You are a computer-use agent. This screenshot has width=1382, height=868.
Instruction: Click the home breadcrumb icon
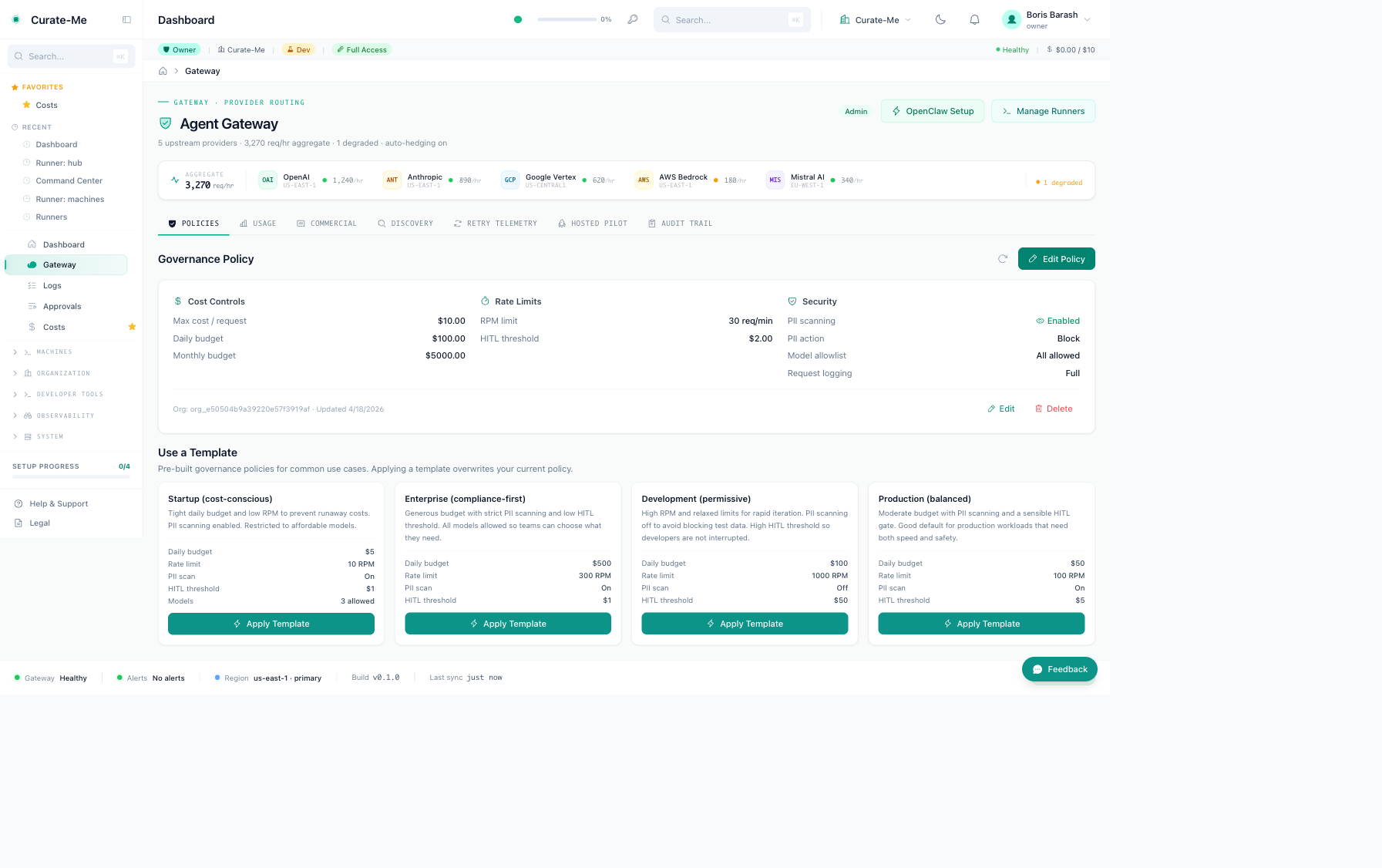pos(163,71)
